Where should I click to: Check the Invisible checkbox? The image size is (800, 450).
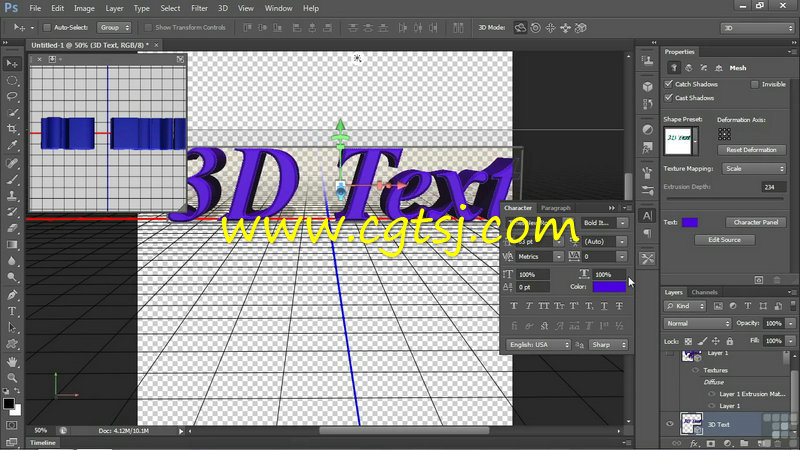pyautogui.click(x=755, y=84)
